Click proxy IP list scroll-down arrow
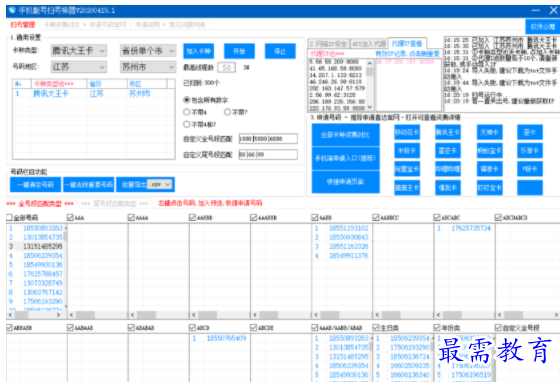Viewport: 560px width, 382px height. coord(370,107)
